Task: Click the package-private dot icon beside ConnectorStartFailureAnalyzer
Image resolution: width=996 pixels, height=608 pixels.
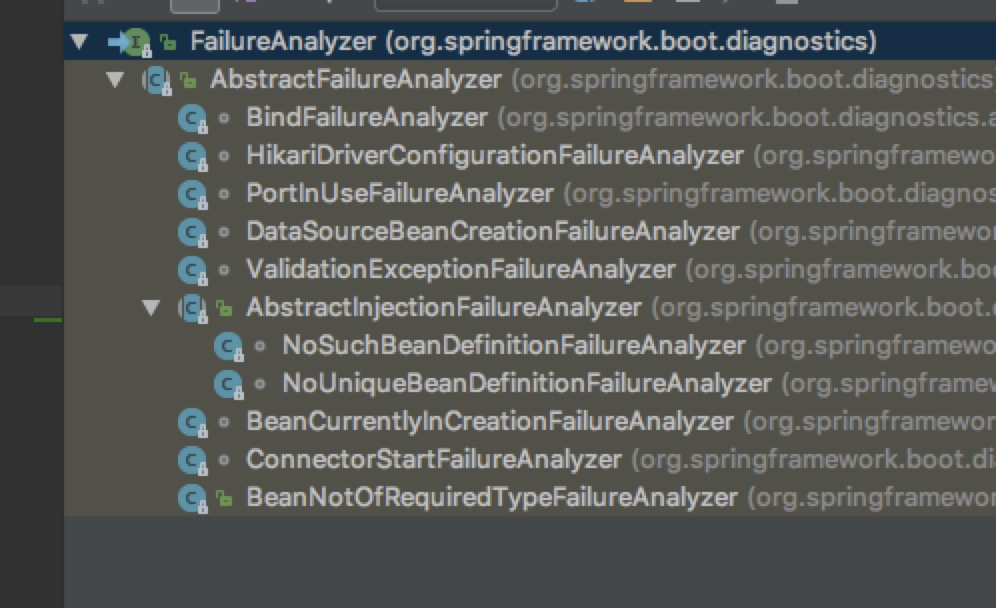Action: click(x=224, y=460)
